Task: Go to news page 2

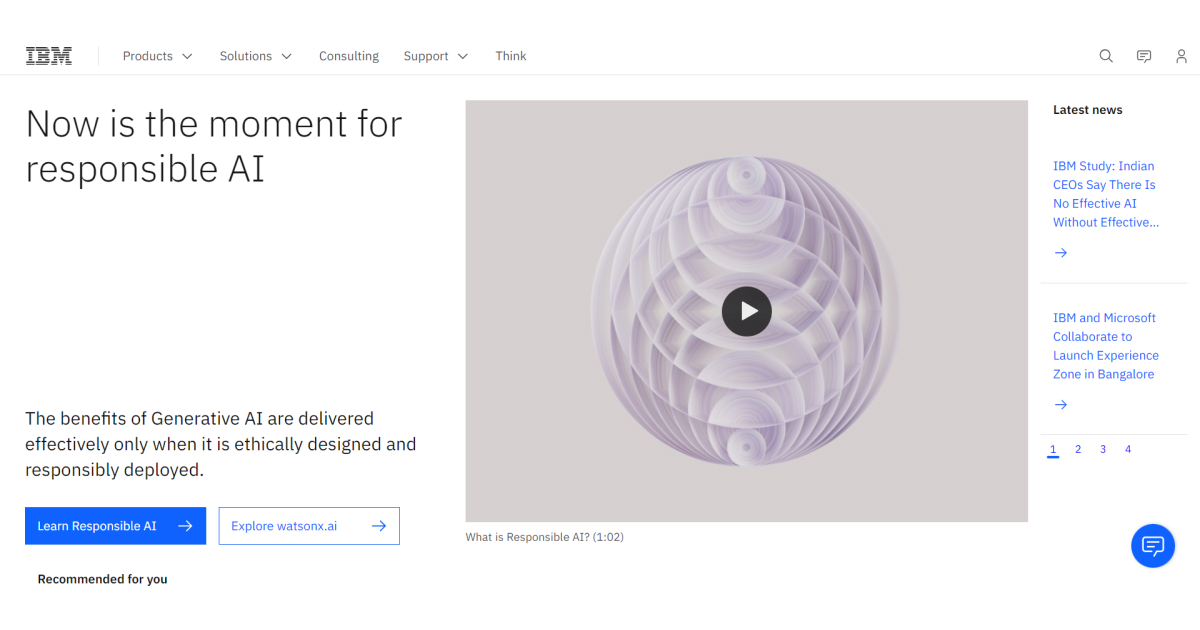Action: click(1078, 450)
